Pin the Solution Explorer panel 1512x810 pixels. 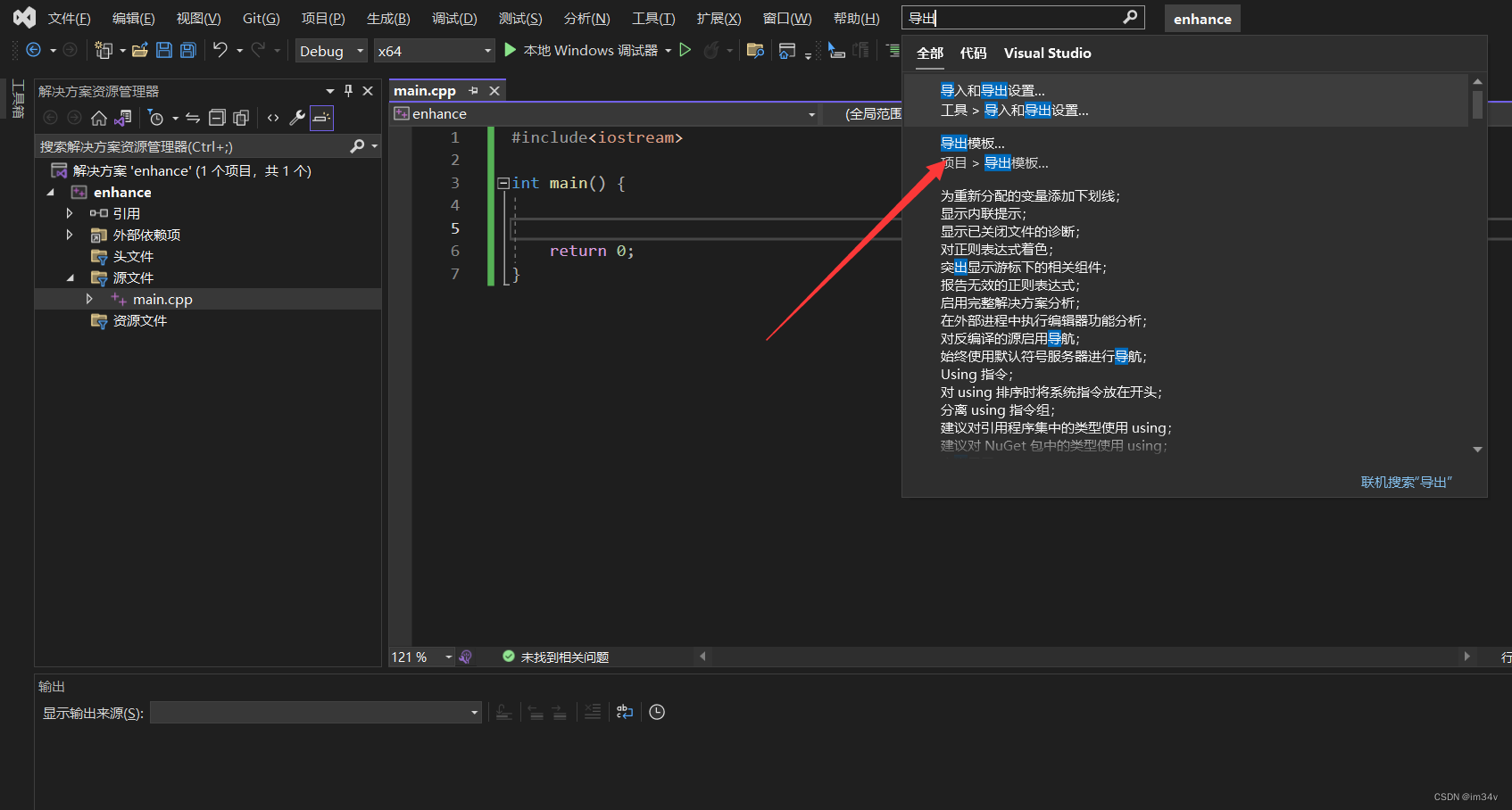(349, 91)
